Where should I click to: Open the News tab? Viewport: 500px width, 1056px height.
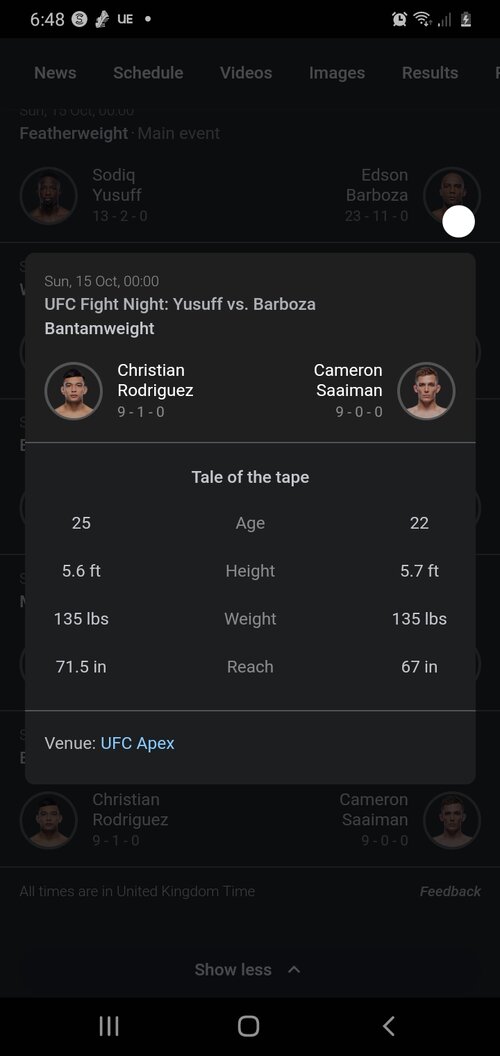pyautogui.click(x=55, y=73)
